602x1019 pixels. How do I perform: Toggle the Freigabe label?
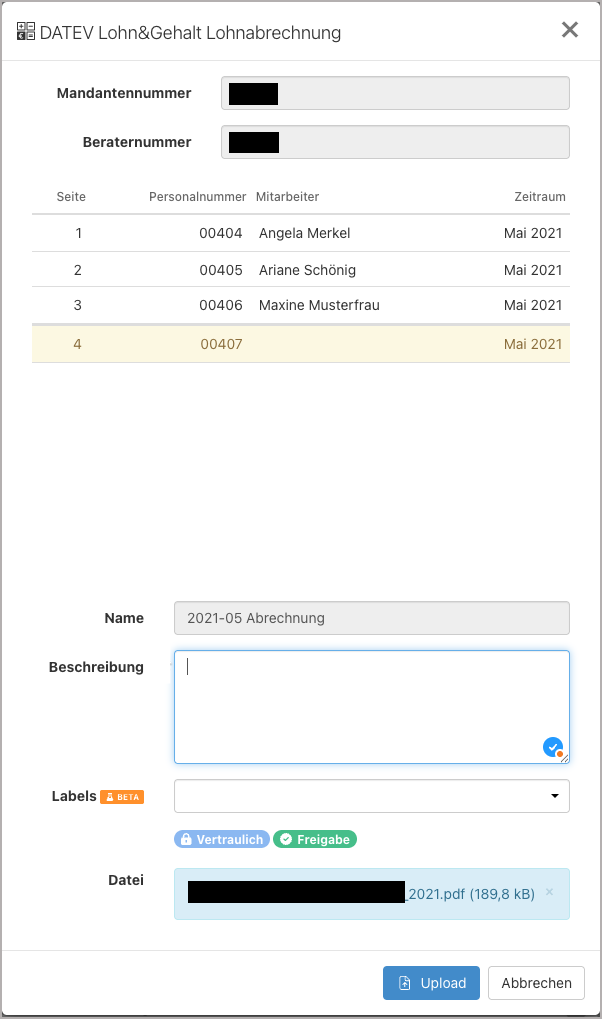(315, 840)
